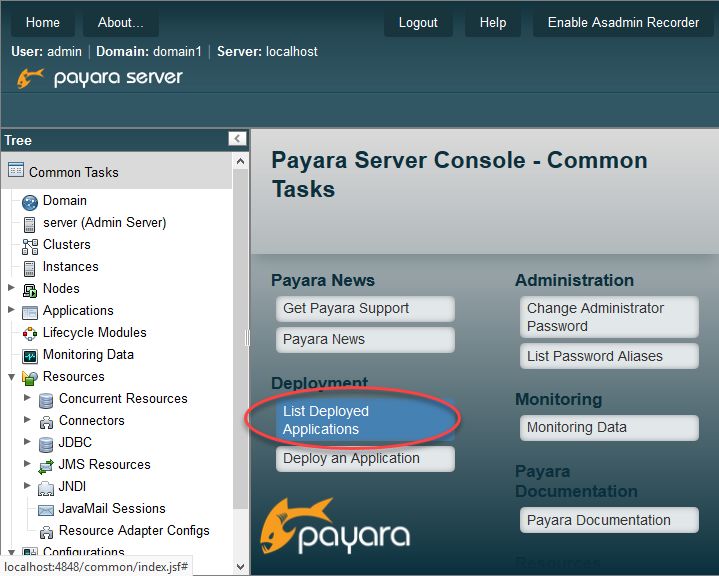Screen dimensions: 719x576
Task: Click the JMS Resources arrows icon
Action: (46, 466)
